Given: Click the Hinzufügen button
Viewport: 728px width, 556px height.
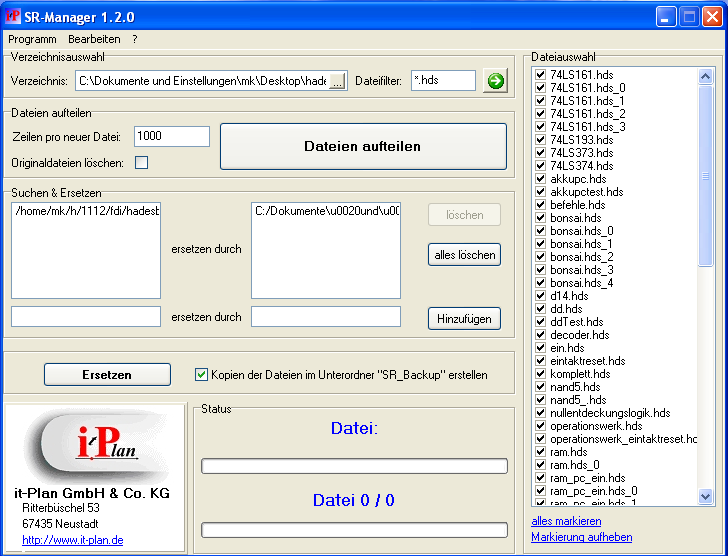Looking at the screenshot, I should [x=464, y=318].
